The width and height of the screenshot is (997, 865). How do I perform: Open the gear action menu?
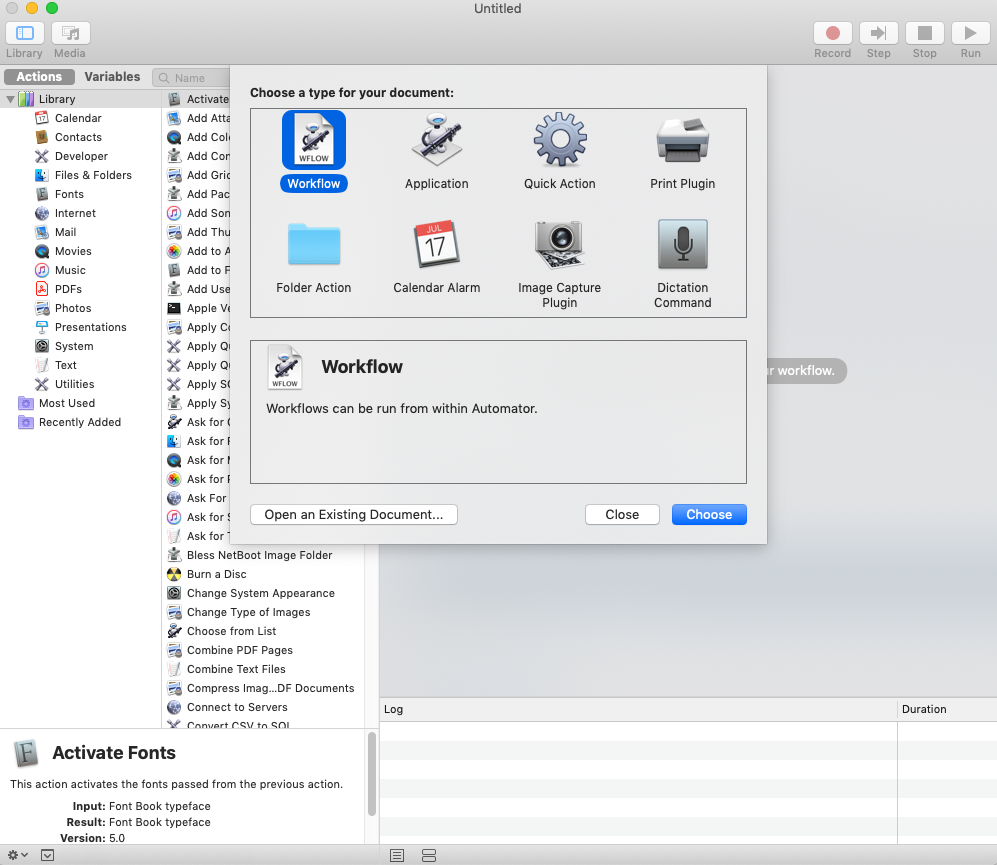[x=17, y=855]
